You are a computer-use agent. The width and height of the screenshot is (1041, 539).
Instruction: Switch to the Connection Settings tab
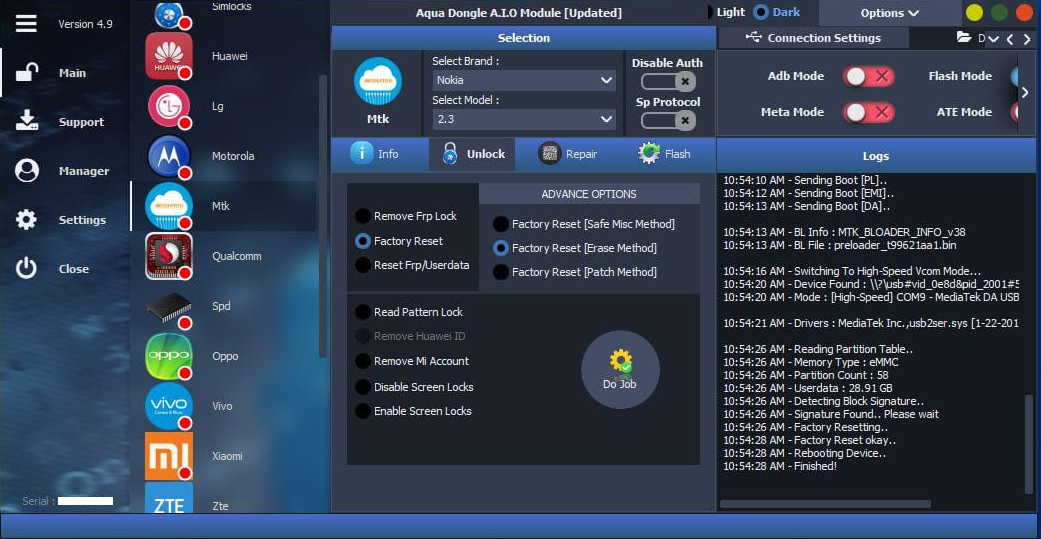click(814, 38)
